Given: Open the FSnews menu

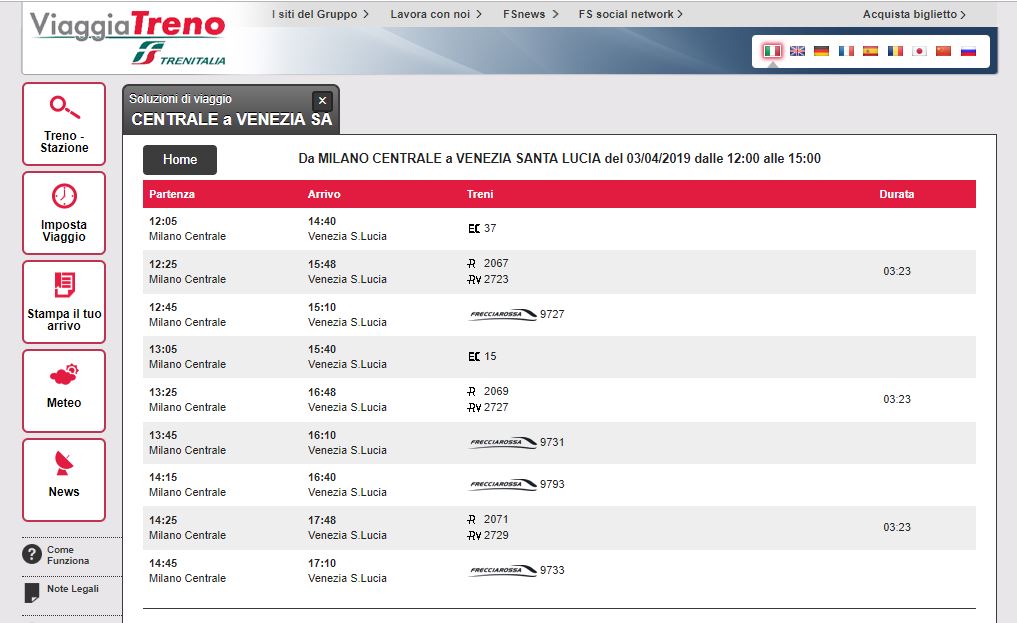Looking at the screenshot, I should [x=531, y=14].
